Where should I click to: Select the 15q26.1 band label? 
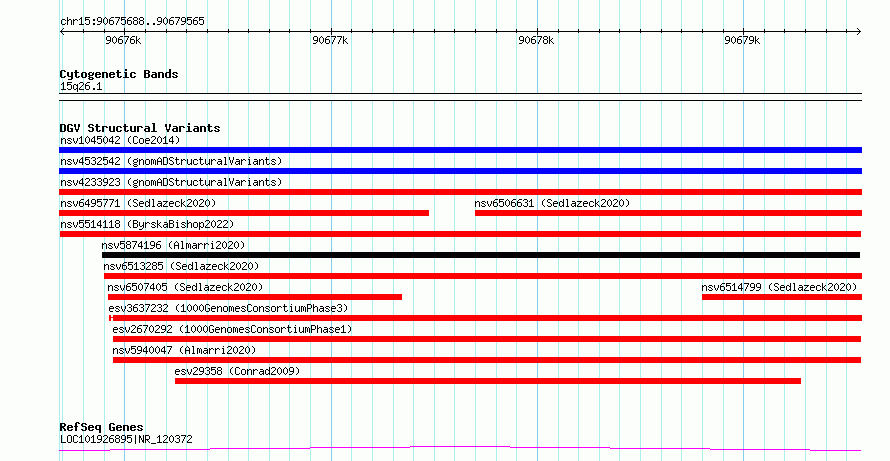click(81, 87)
